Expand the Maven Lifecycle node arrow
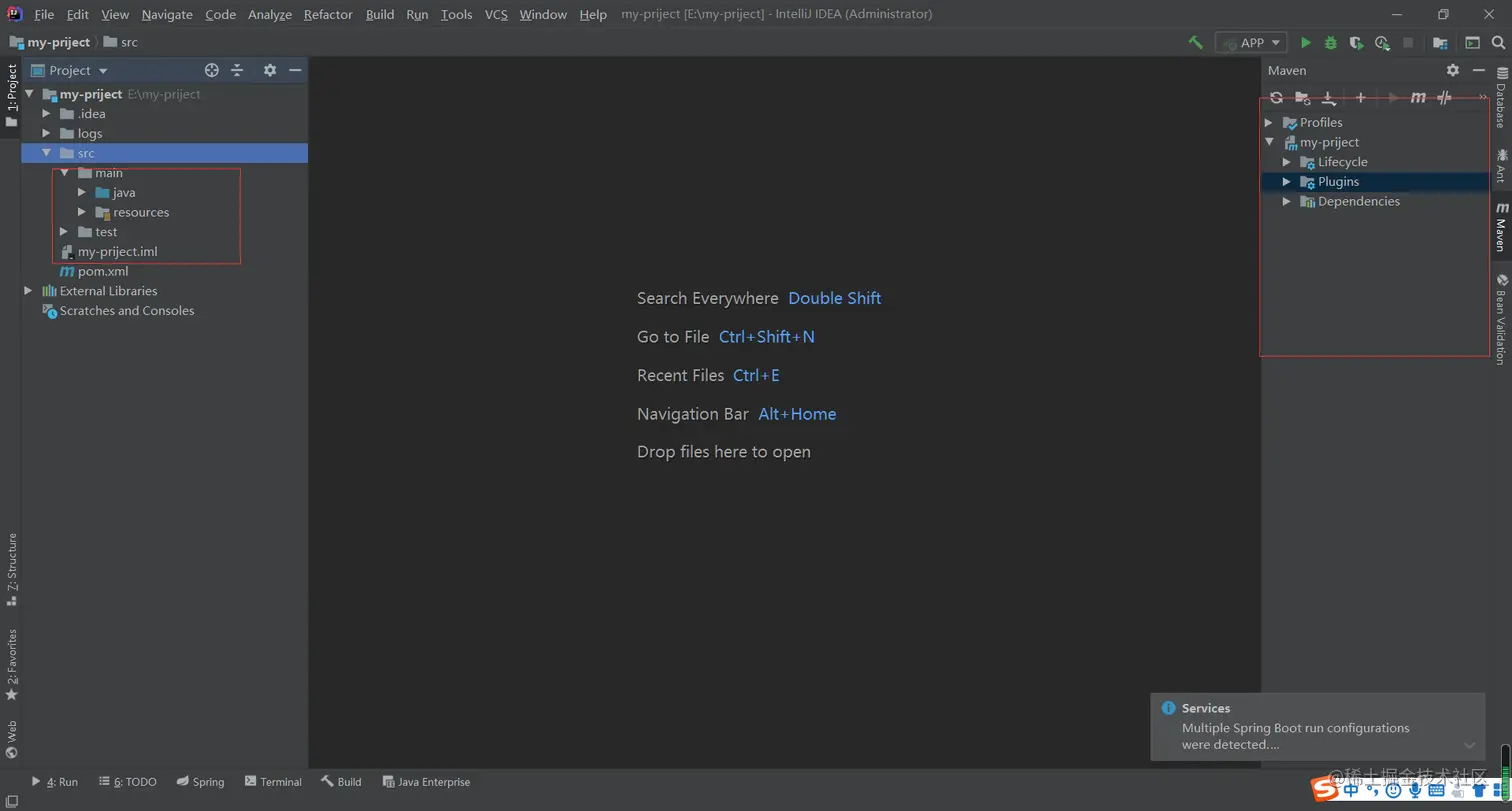The height and width of the screenshot is (811, 1512). click(x=1287, y=162)
